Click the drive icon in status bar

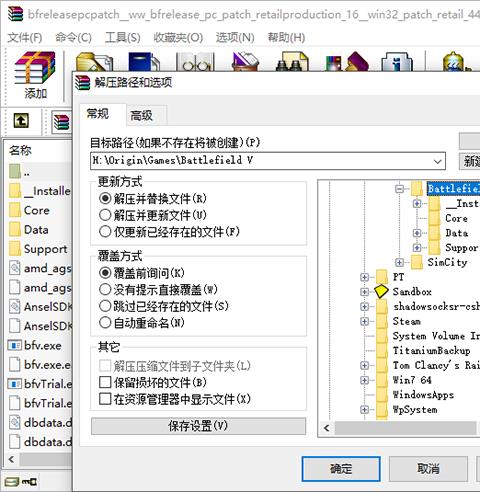tap(12, 482)
